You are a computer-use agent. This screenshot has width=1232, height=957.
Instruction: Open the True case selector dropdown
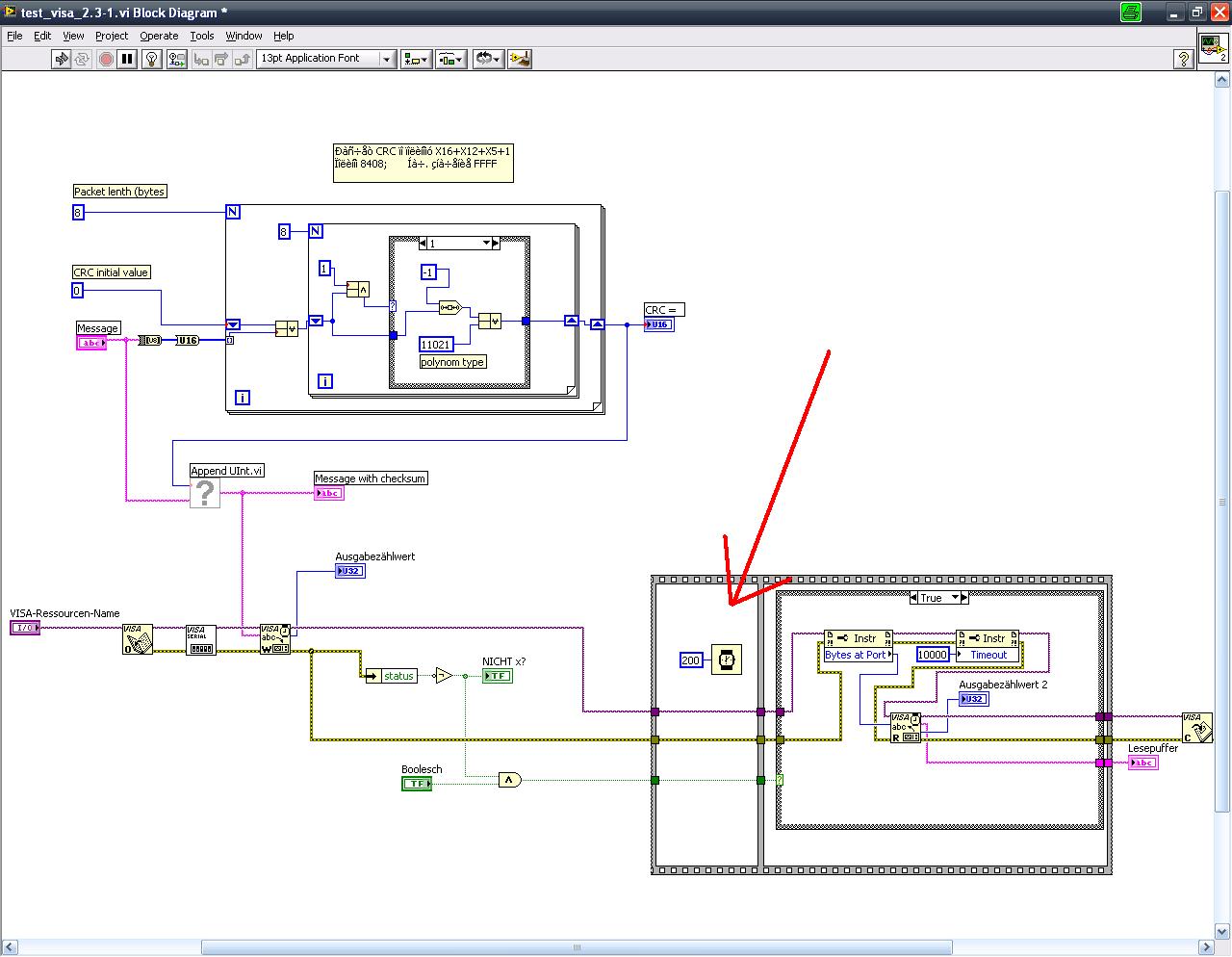pos(956,598)
